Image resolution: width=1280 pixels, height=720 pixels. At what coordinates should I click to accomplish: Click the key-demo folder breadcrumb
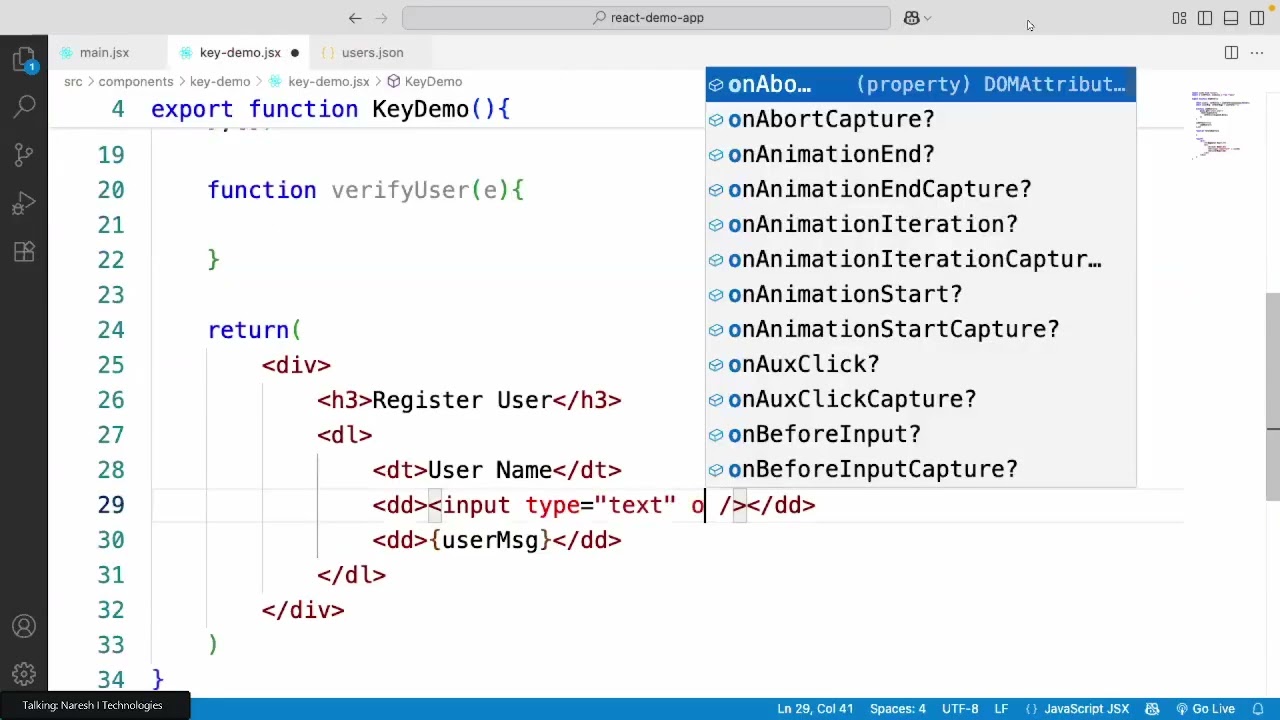pos(220,81)
